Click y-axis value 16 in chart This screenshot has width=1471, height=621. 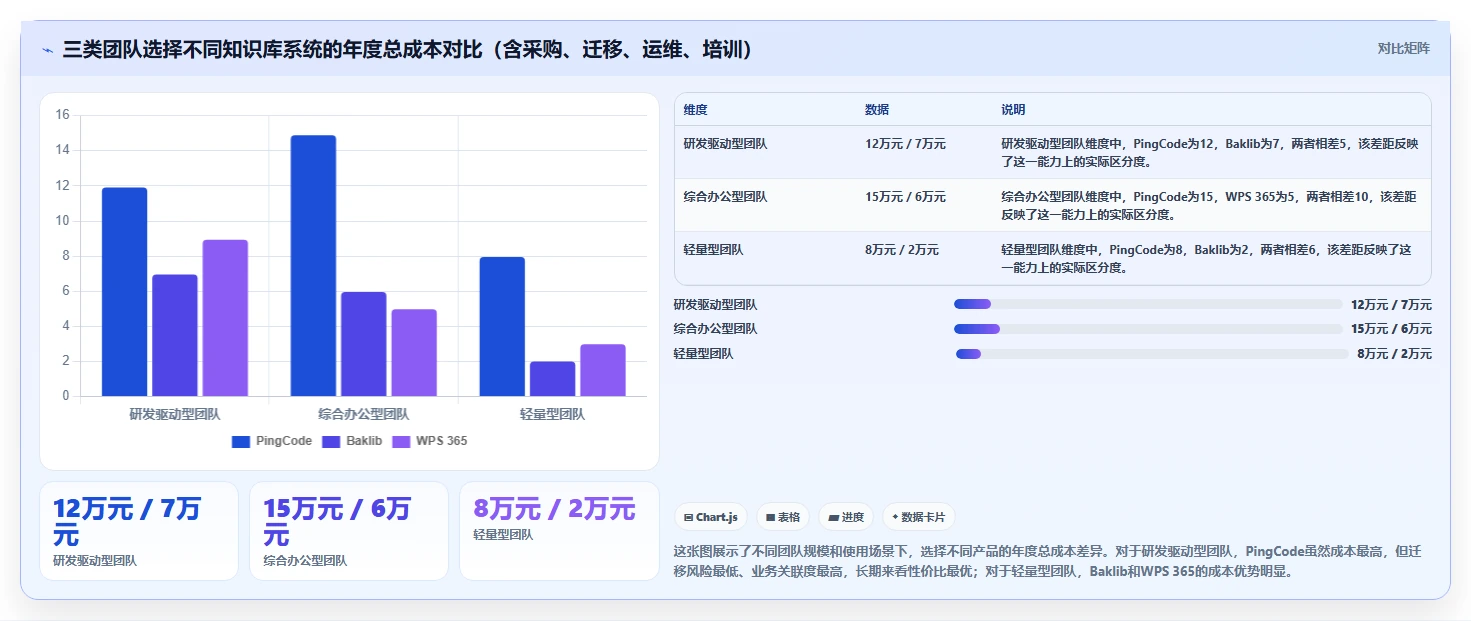(62, 115)
